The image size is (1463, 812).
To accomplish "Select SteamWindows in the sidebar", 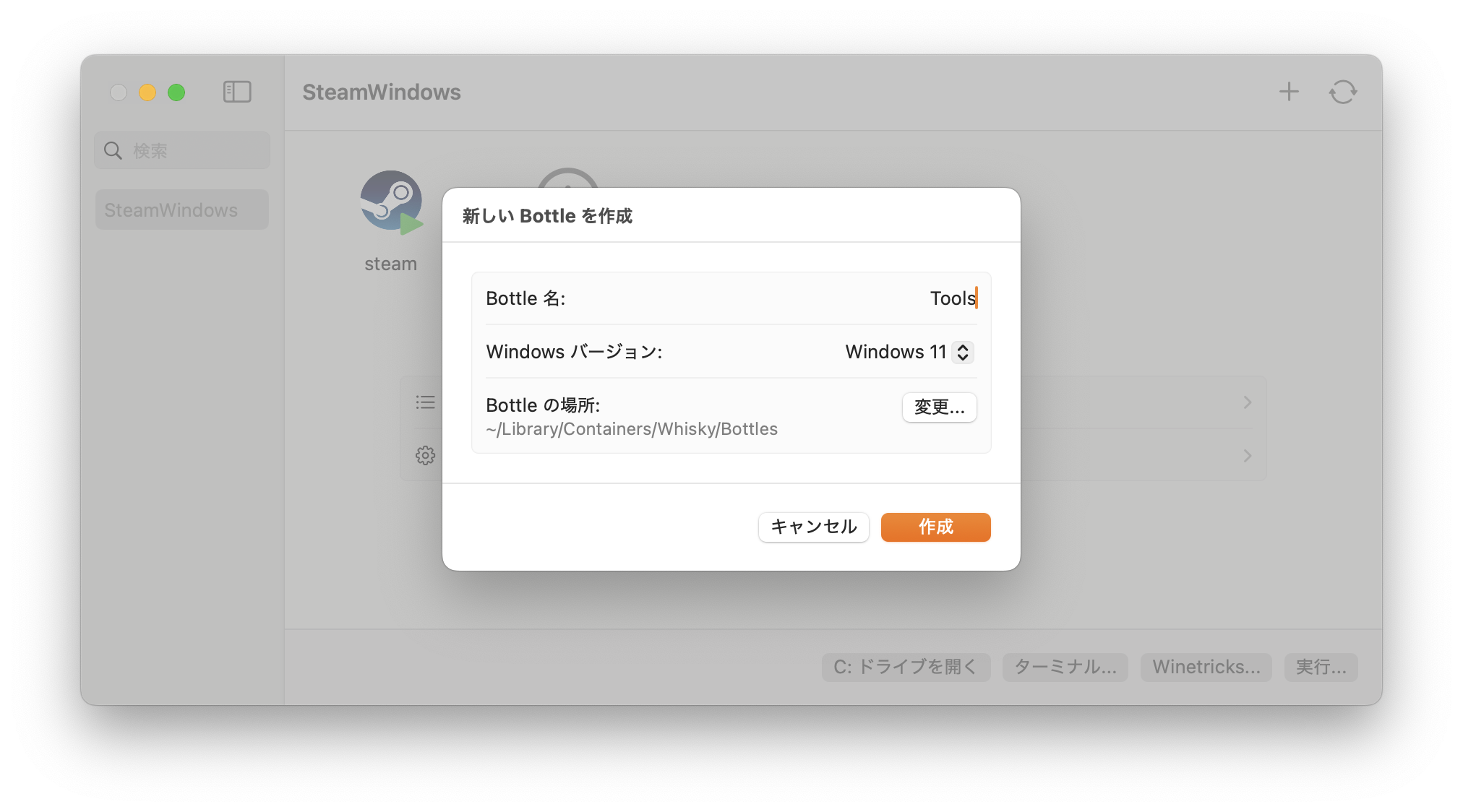I will [182, 210].
